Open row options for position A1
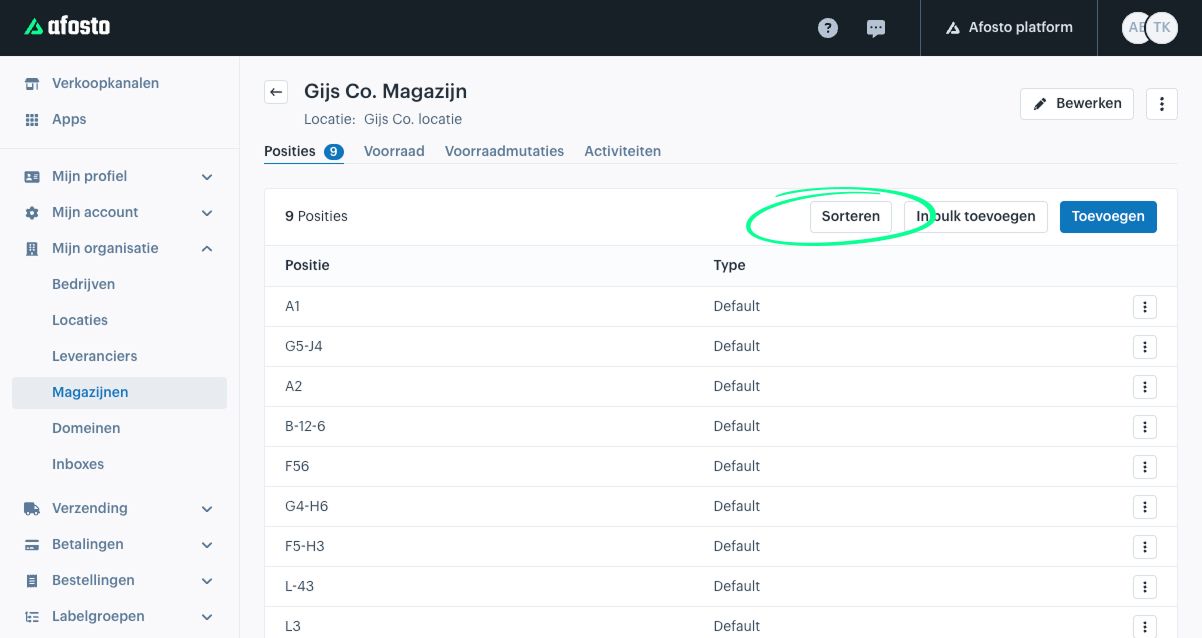 coord(1144,307)
